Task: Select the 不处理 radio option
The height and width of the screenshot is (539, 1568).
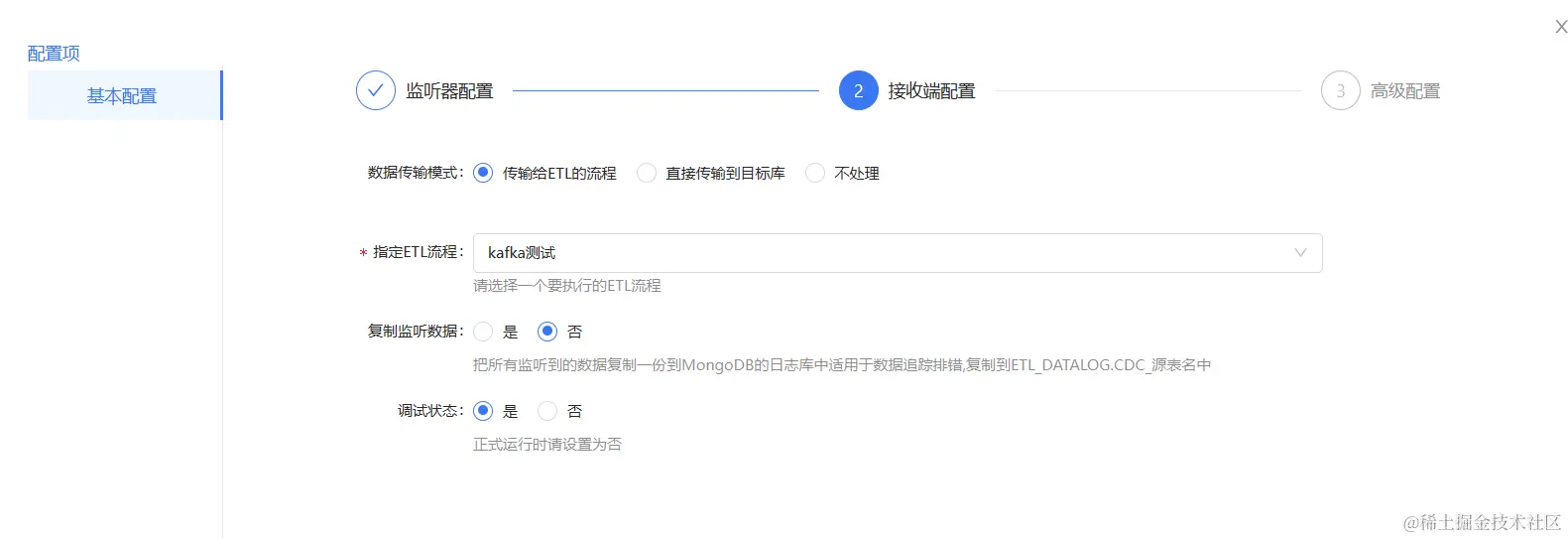Action: [x=815, y=173]
